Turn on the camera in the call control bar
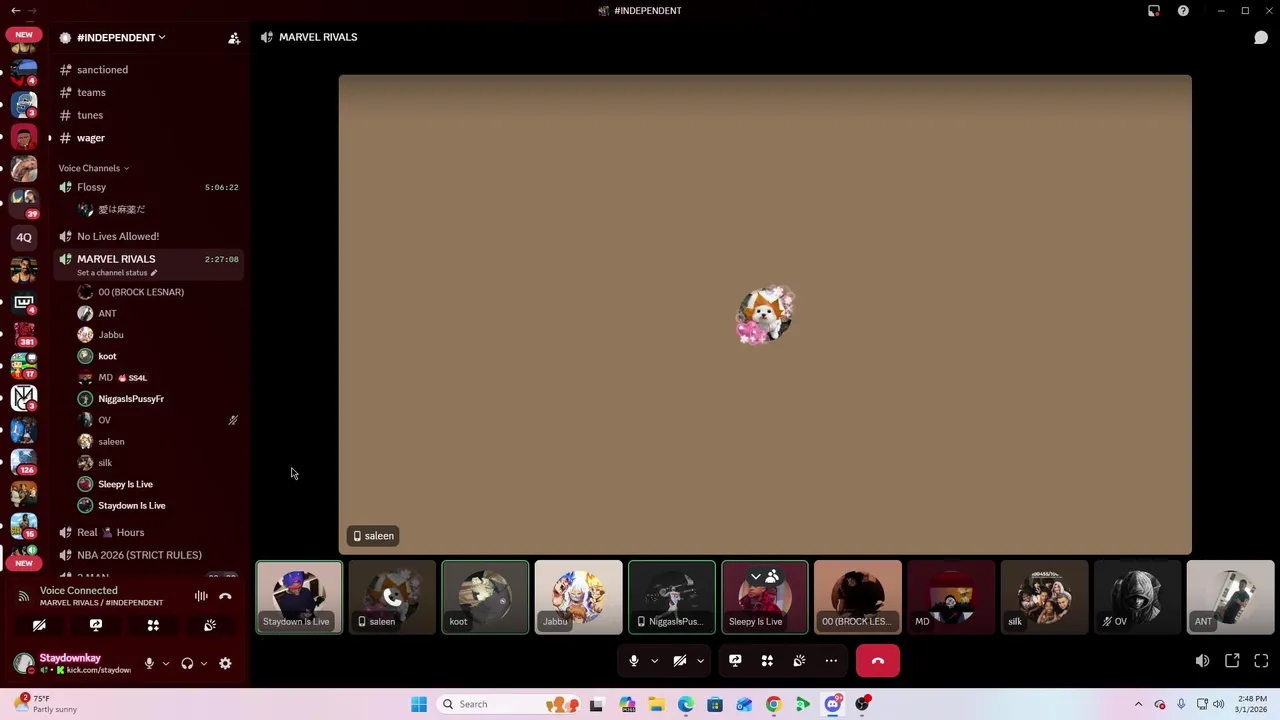This screenshot has width=1280, height=720. point(679,661)
